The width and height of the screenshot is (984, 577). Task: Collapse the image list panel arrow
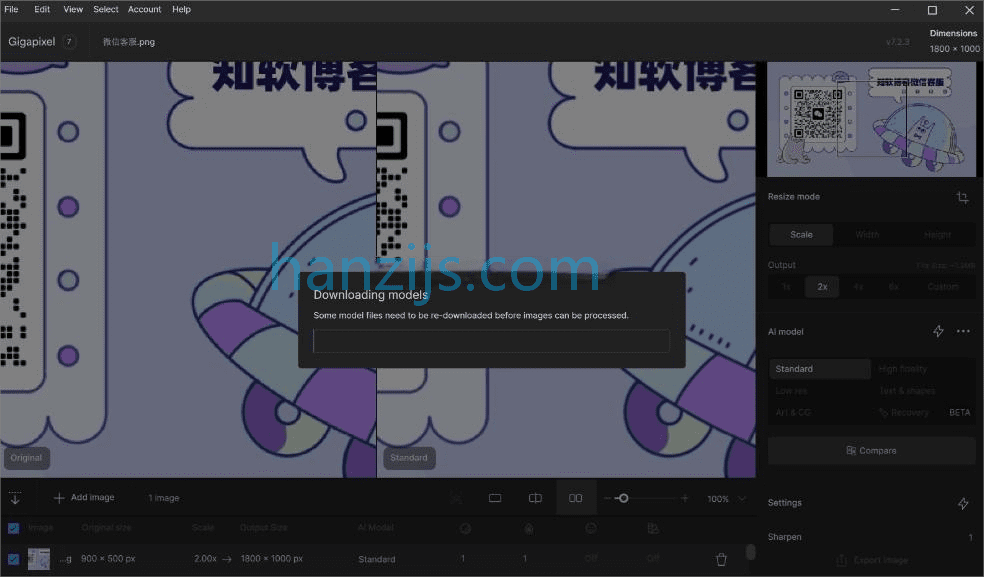click(15, 498)
